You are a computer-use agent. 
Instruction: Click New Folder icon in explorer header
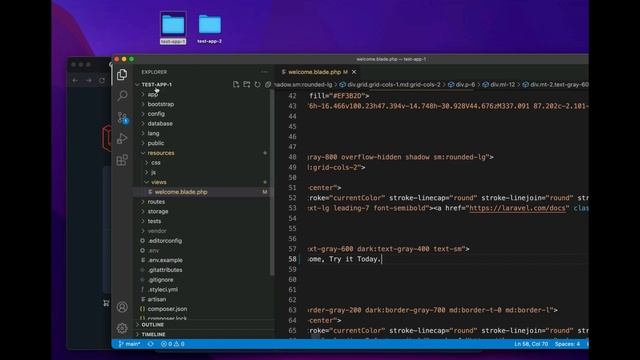(247, 84)
